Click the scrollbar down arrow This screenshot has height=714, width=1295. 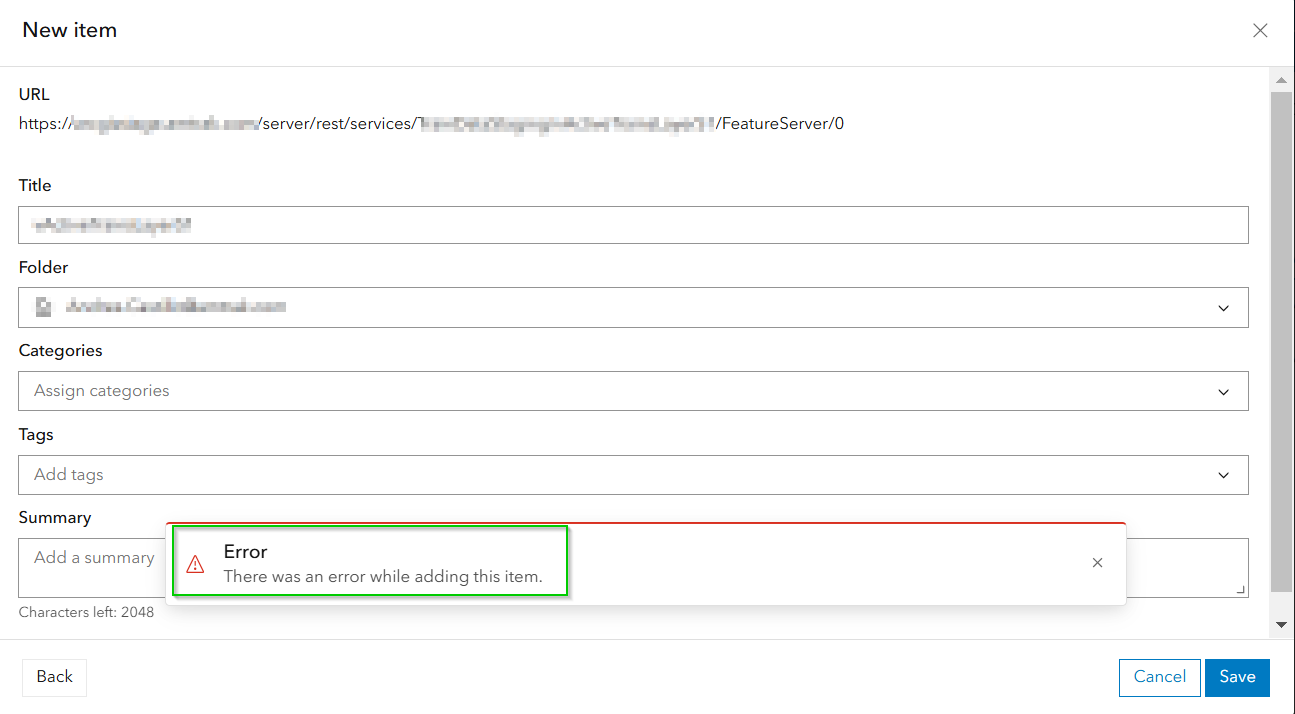click(x=1281, y=624)
